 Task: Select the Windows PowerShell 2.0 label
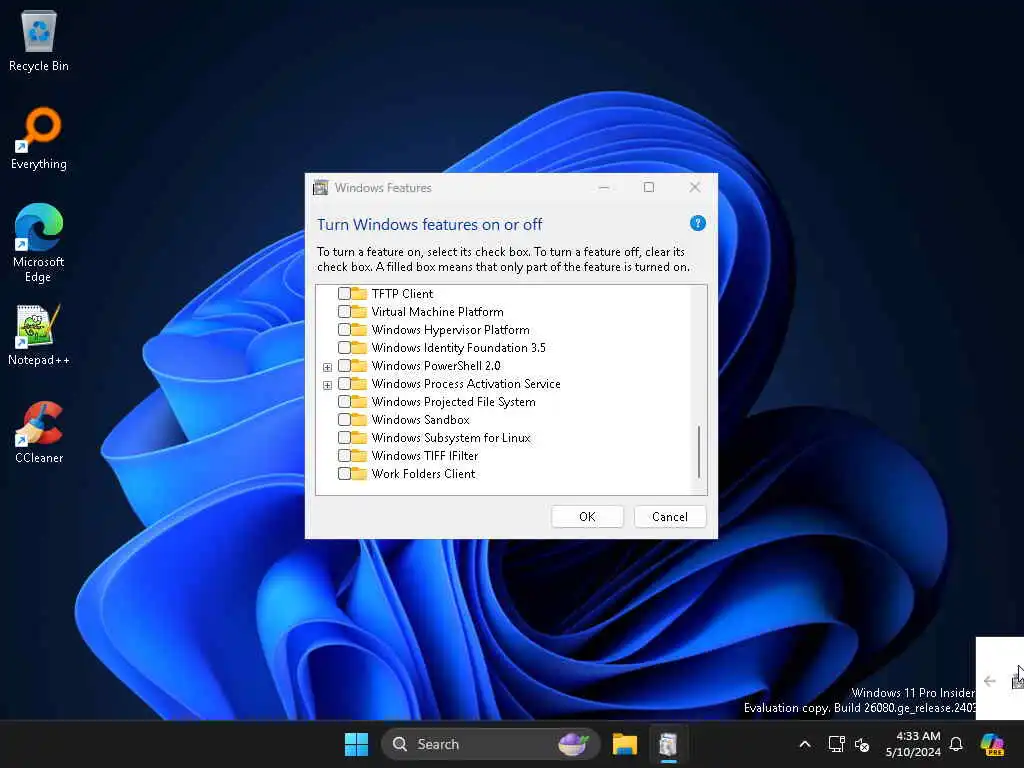pos(436,366)
